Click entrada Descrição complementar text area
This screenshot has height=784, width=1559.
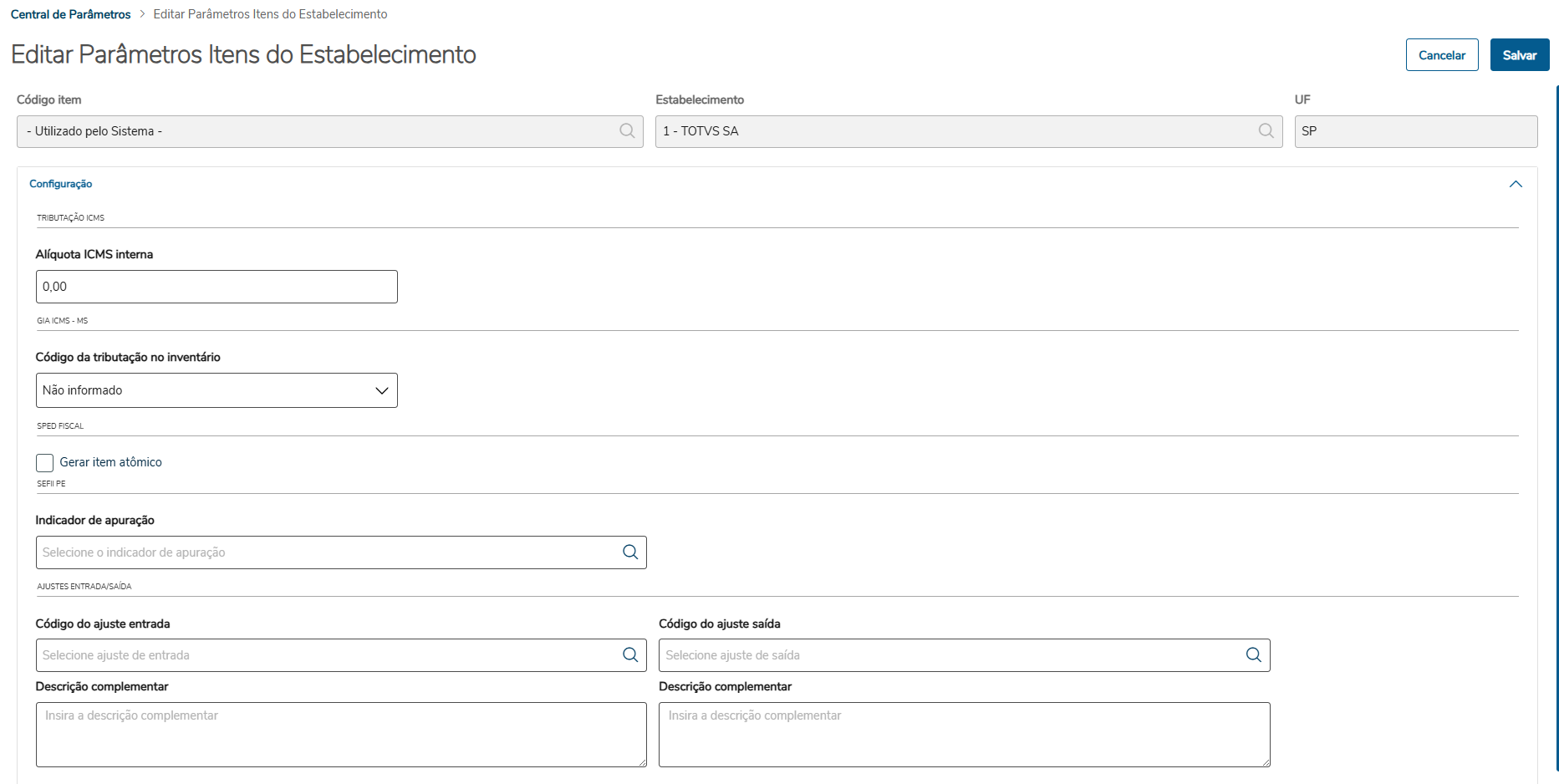click(341, 735)
